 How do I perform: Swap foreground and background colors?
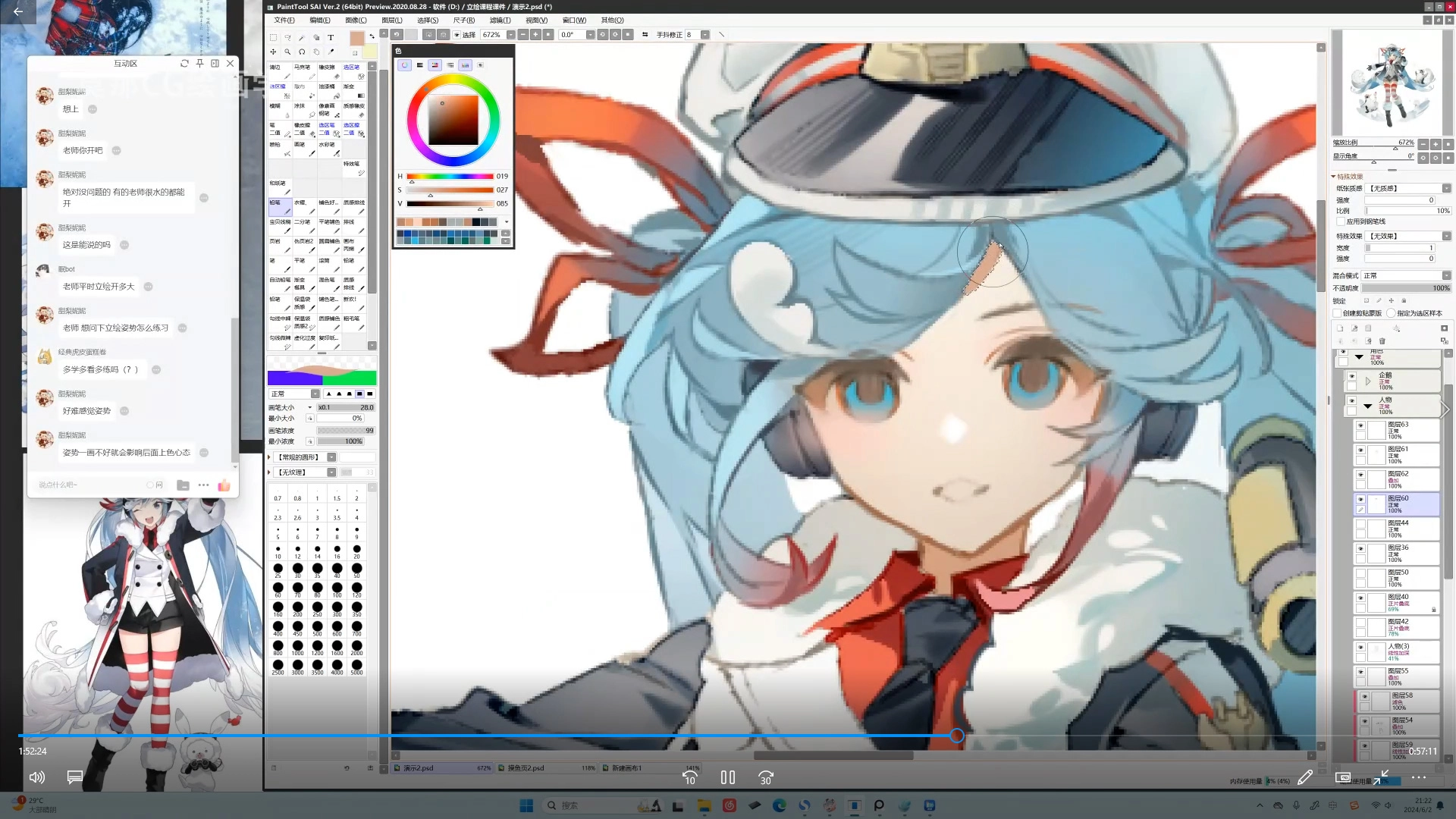[x=372, y=36]
